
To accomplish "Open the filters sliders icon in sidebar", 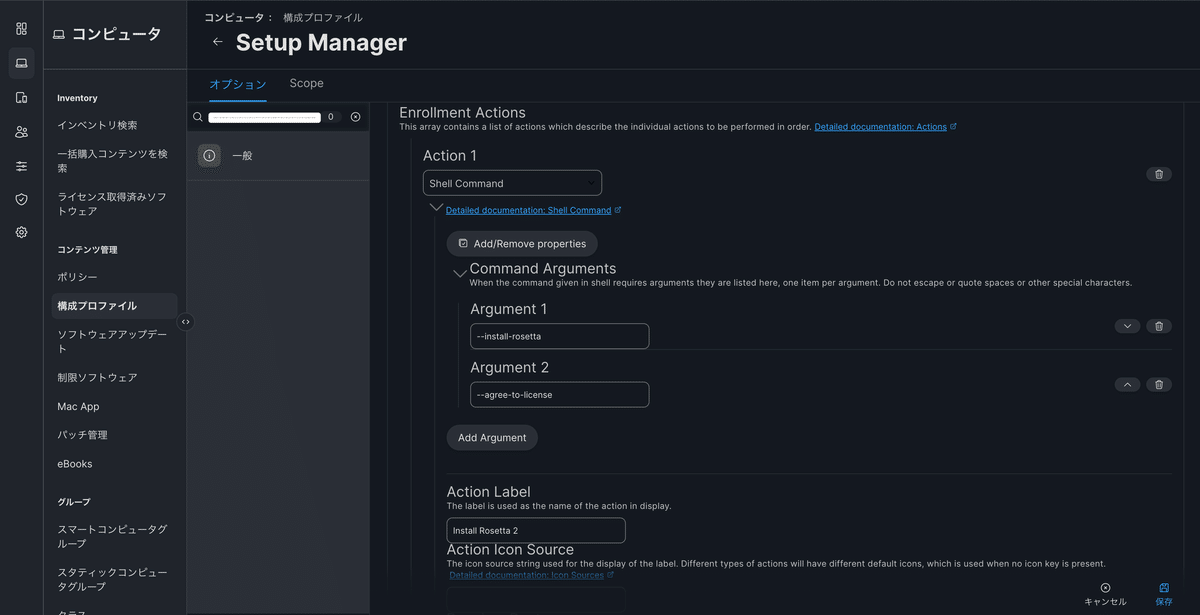I will click(20, 165).
